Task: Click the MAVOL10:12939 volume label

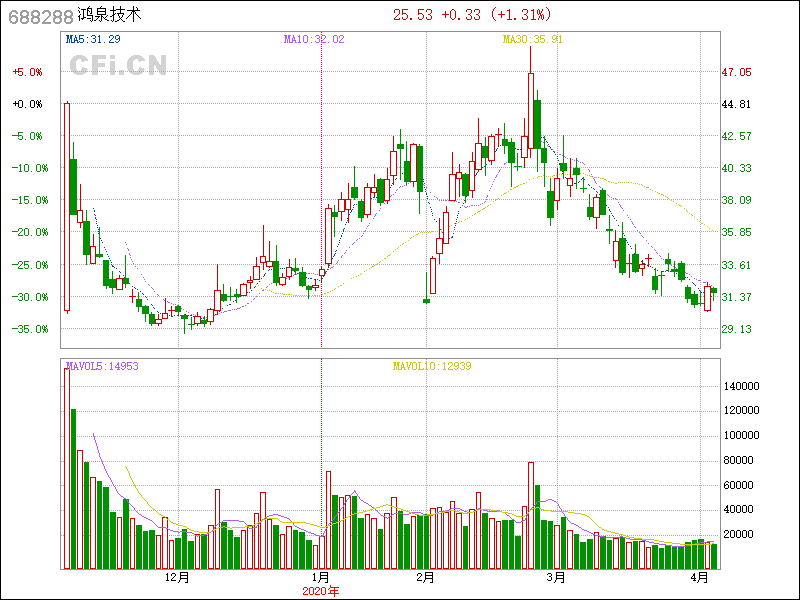Action: tap(431, 366)
